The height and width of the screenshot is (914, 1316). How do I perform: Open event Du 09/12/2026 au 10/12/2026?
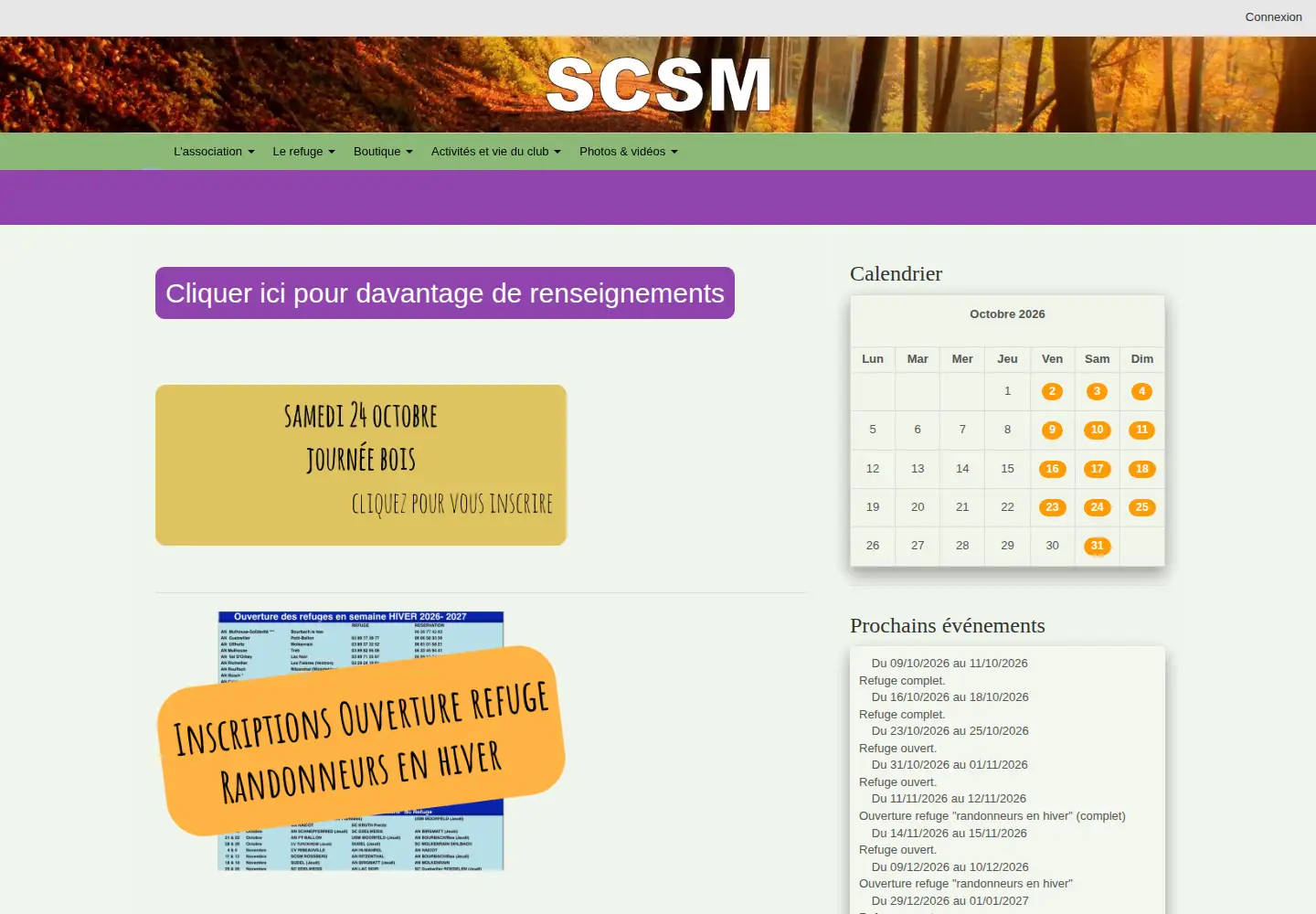(950, 867)
